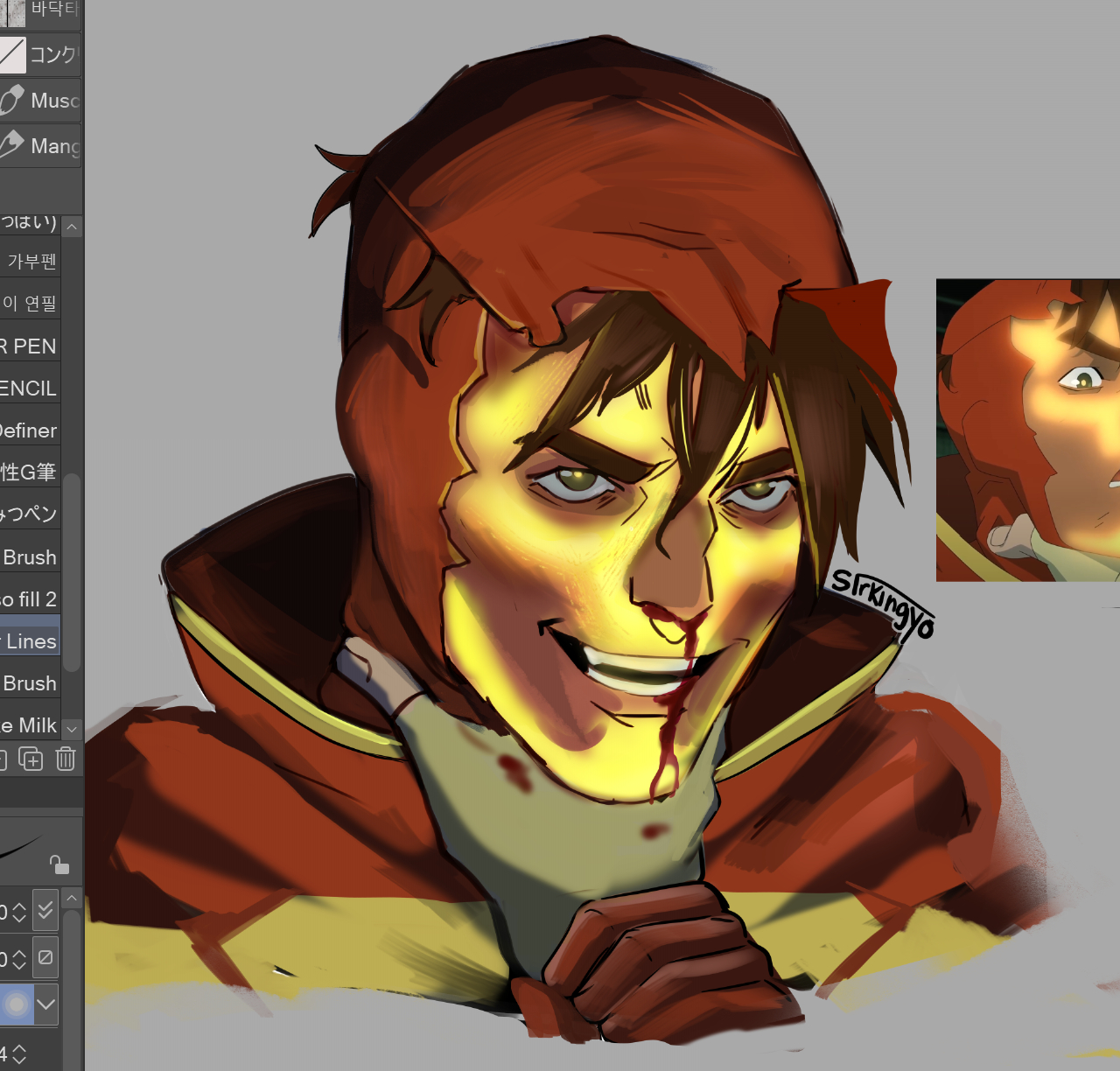
Task: Open the anti-aliasing dropdown arrow
Action: click(45, 1004)
